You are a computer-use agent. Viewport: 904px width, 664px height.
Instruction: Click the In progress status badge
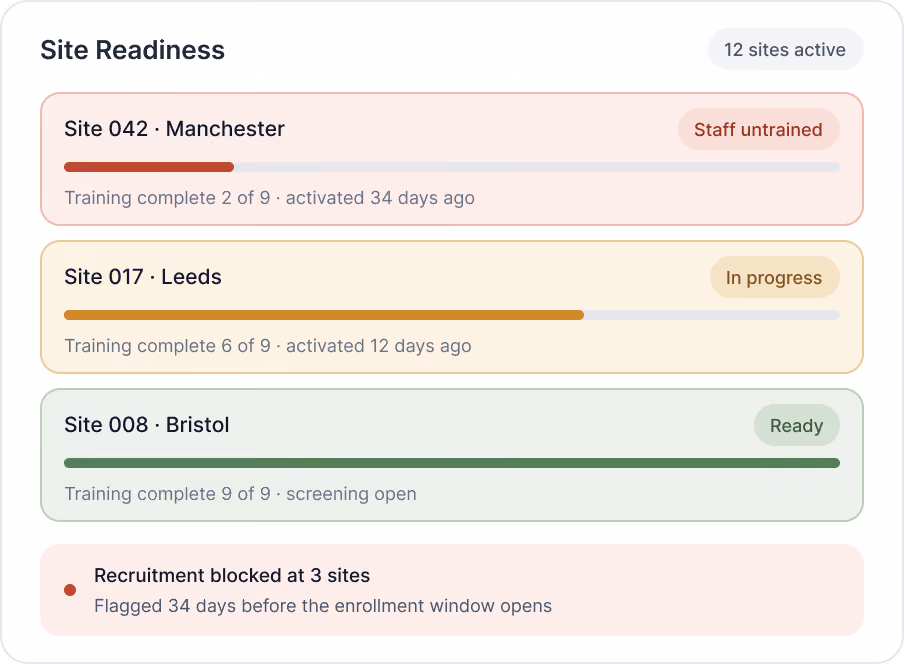774,278
